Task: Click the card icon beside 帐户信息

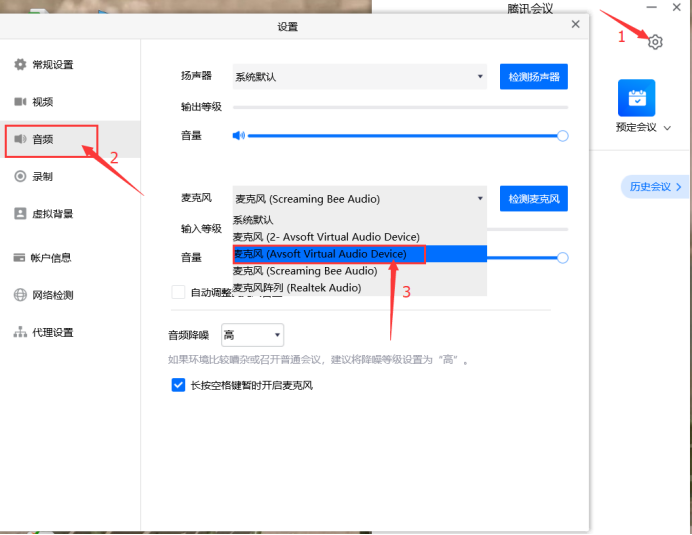Action: (19, 257)
